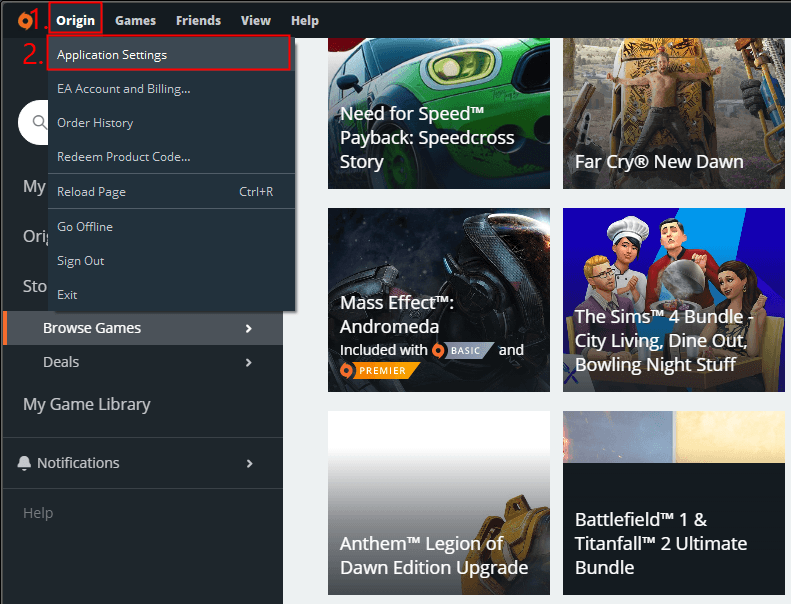Expand Browse Games chevron arrow
The height and width of the screenshot is (604, 791).
pyautogui.click(x=248, y=328)
